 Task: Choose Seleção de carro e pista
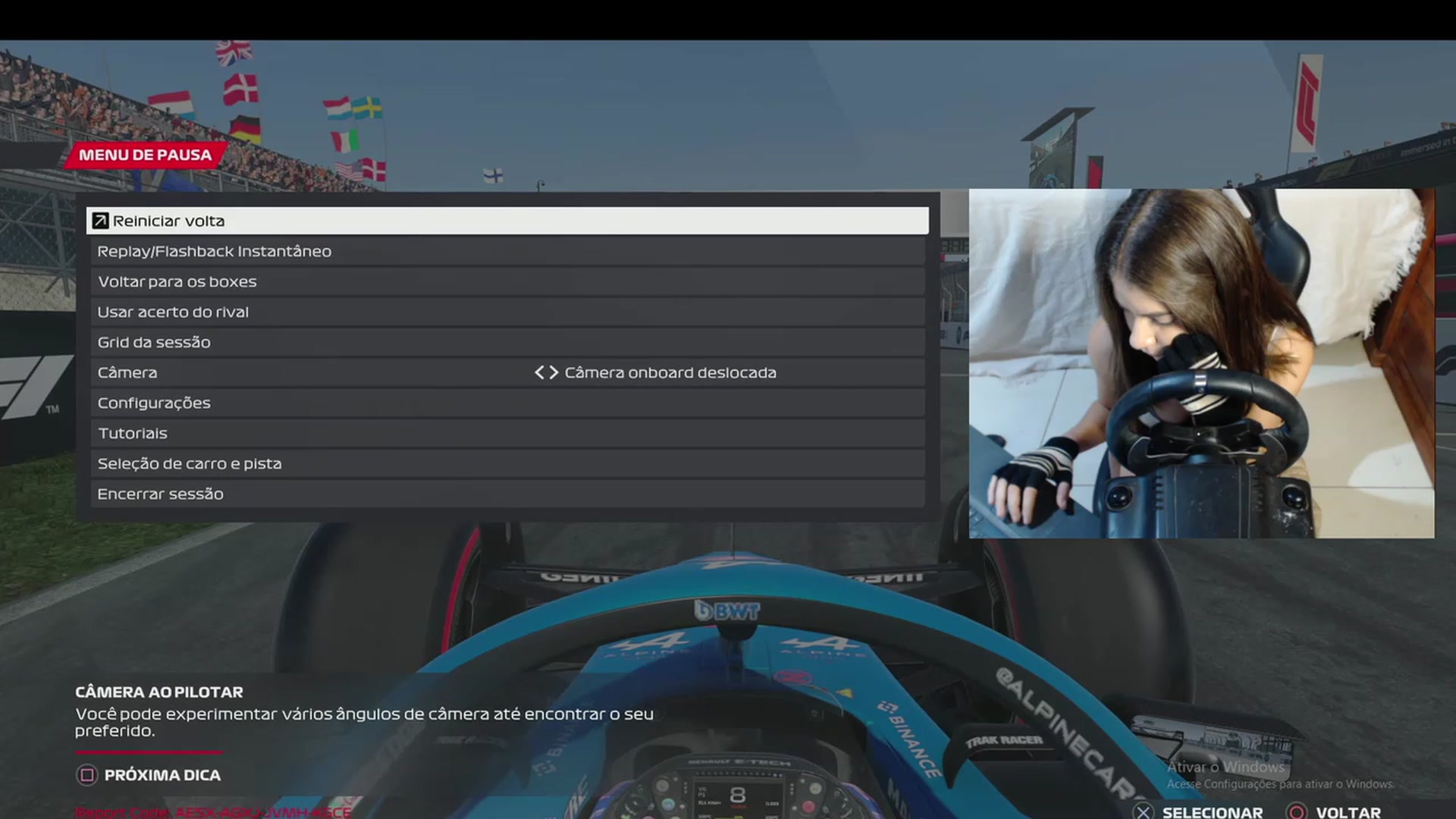(x=507, y=463)
